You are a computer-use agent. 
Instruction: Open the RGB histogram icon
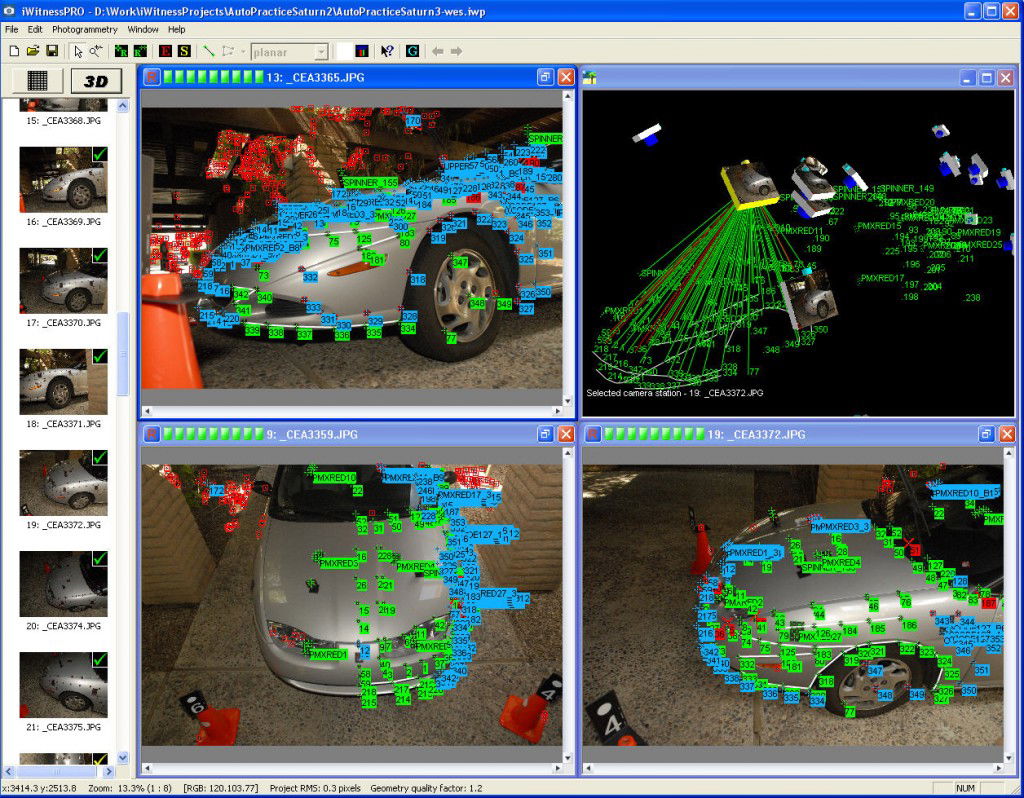362,51
